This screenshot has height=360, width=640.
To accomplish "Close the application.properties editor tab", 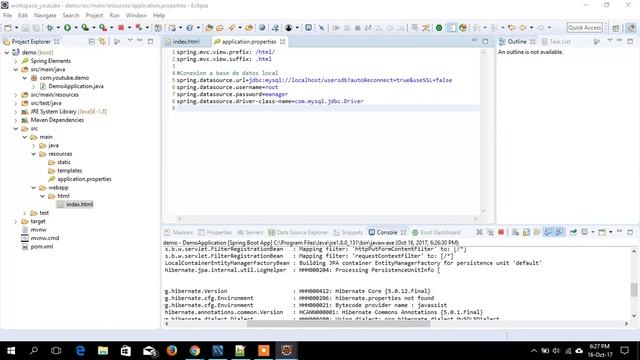I will click(x=282, y=42).
